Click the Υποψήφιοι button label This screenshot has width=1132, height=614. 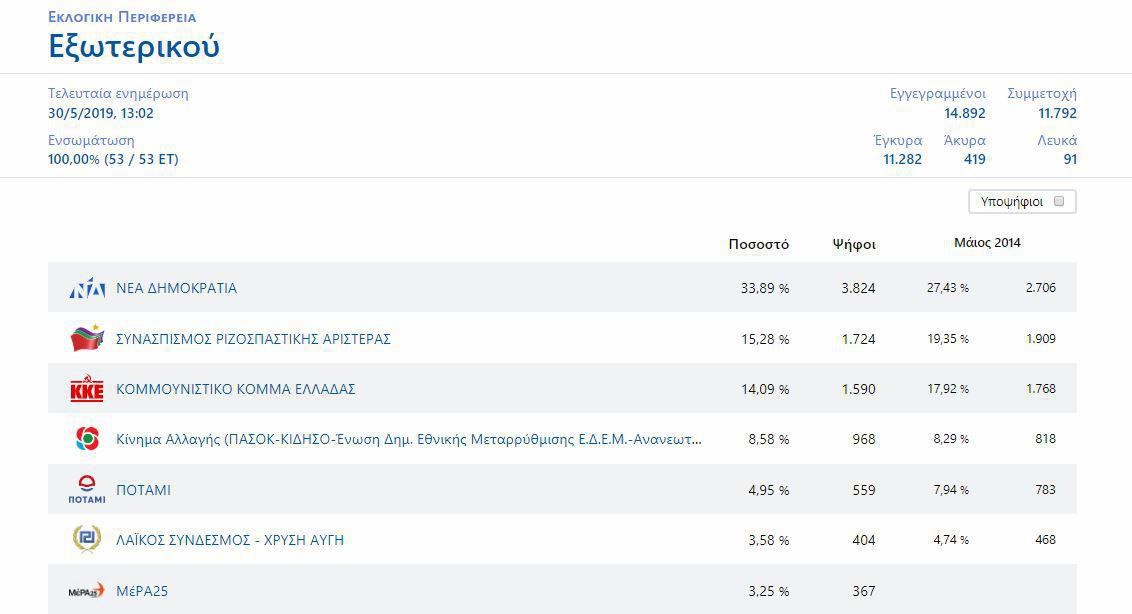(1011, 202)
